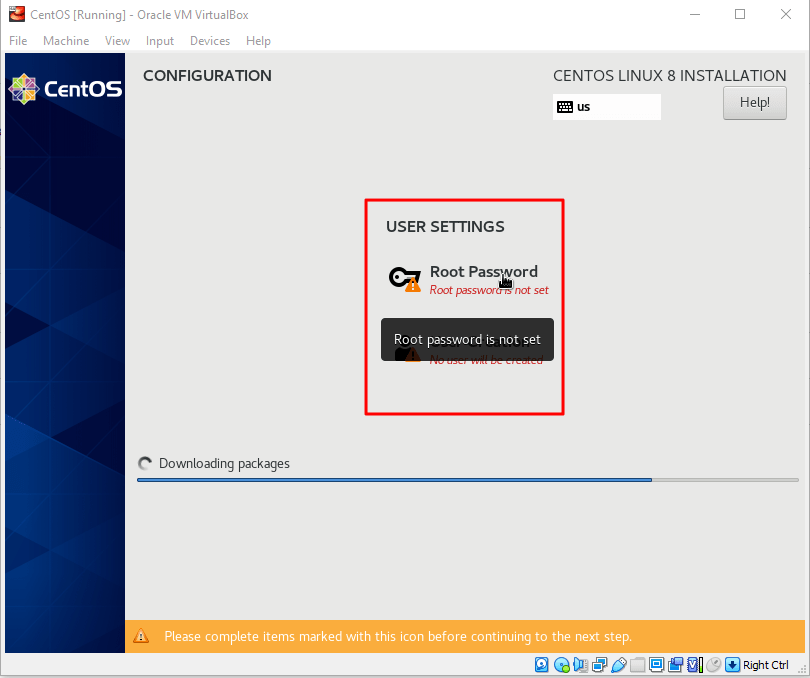Screen dimensions: 810x678
Task: Click the VirtualBox icon in title bar
Action: click(x=17, y=14)
